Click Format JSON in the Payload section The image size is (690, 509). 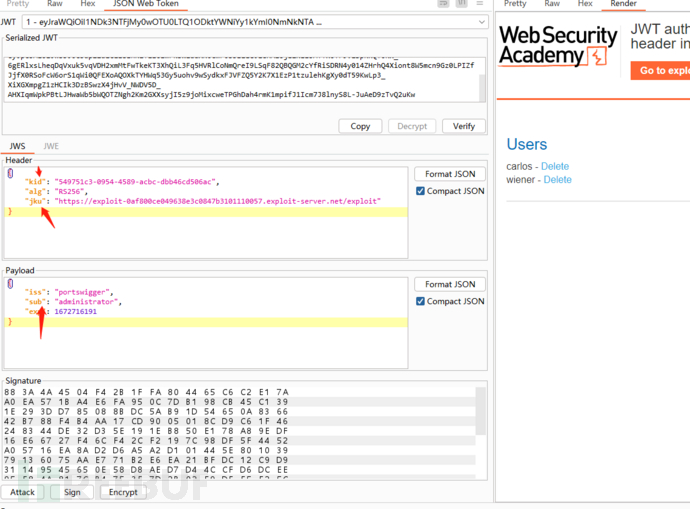(450, 284)
